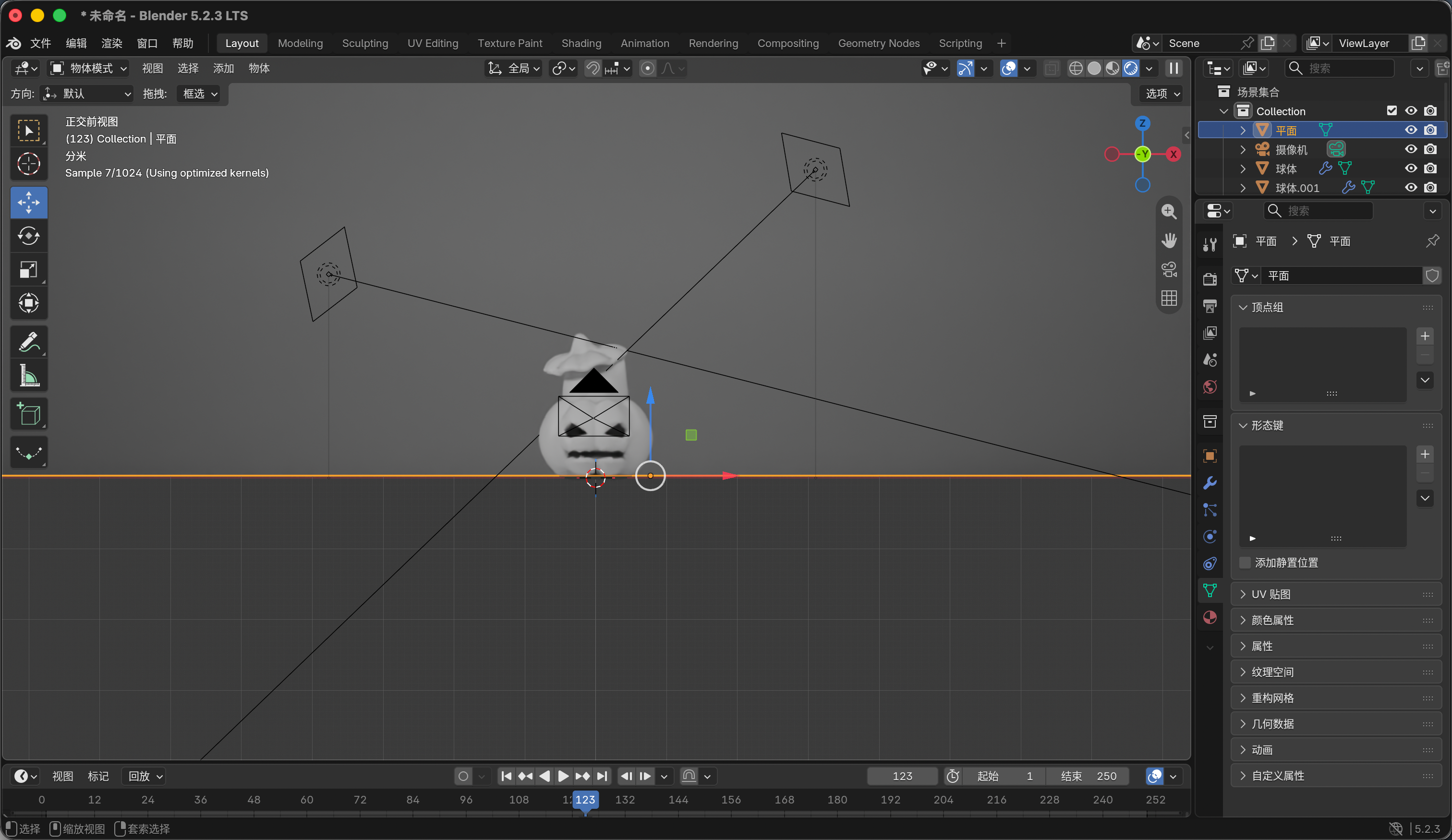The width and height of the screenshot is (1452, 840).
Task: Open the World properties tab
Action: (1210, 386)
